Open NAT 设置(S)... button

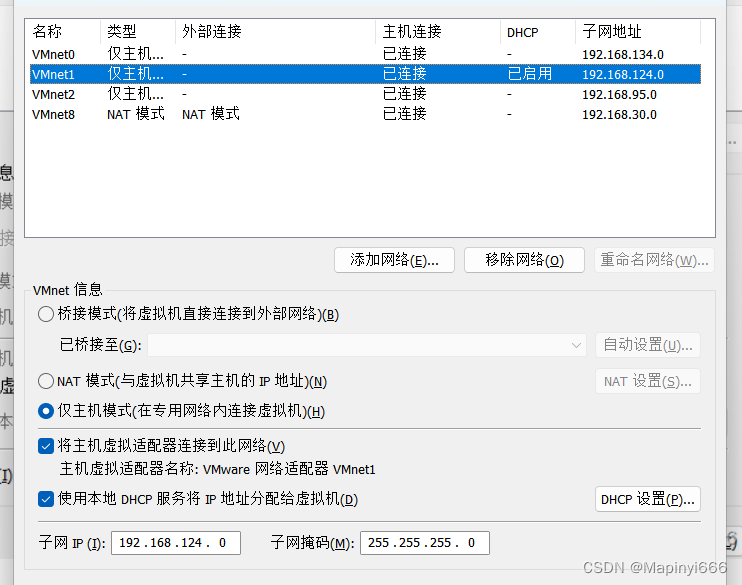pyautogui.click(x=648, y=381)
